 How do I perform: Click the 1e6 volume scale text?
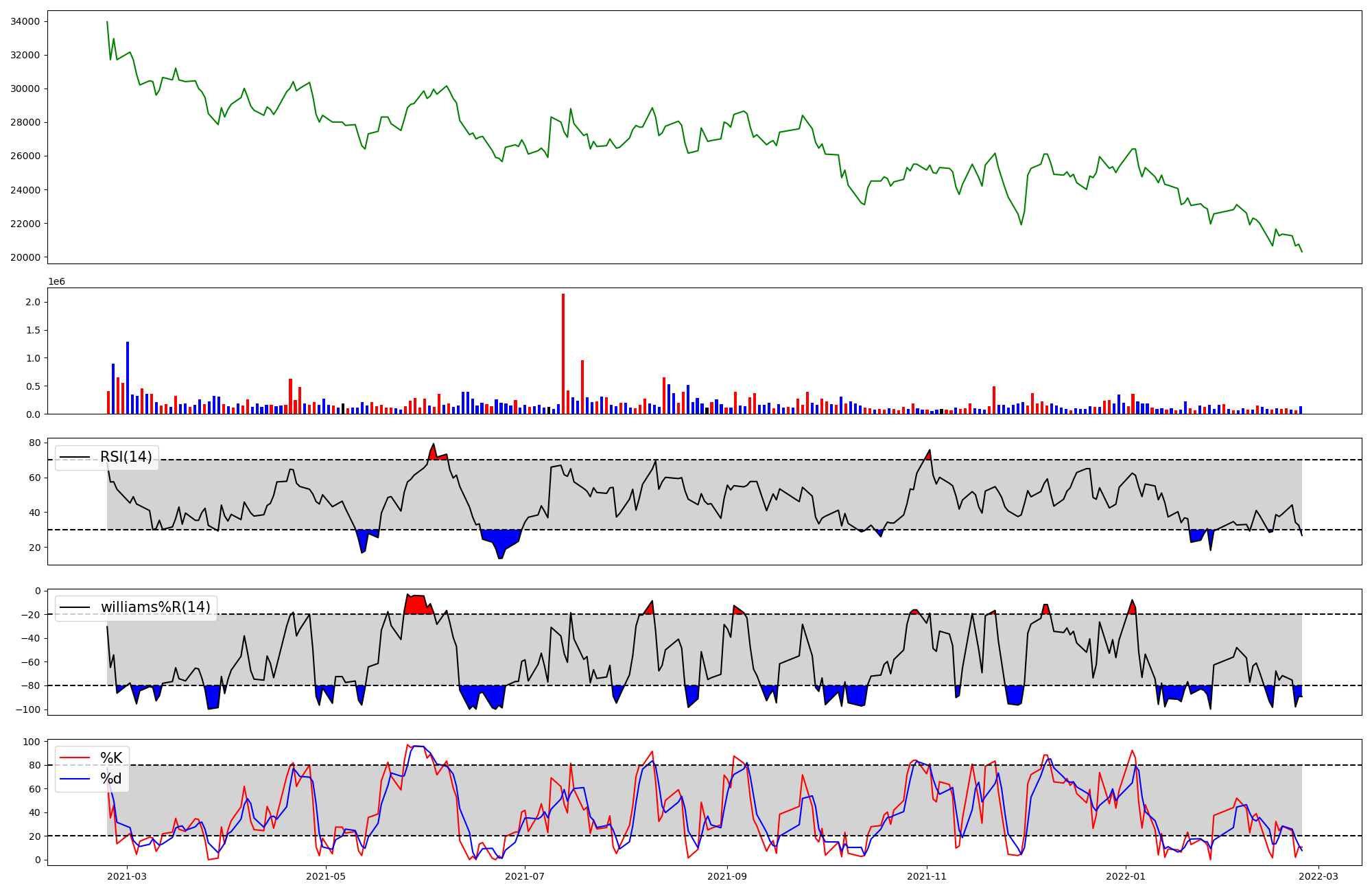click(56, 281)
